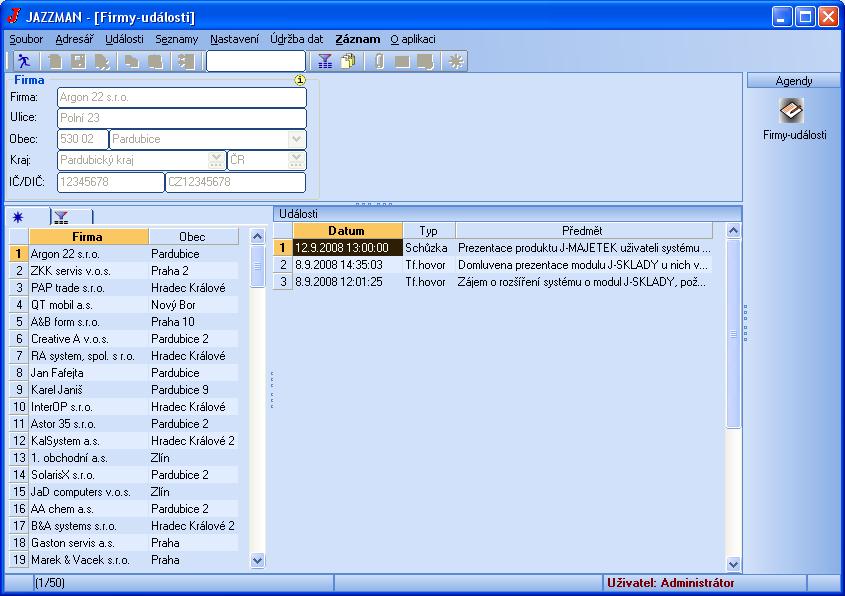Select the event dated 12.9.2008 13:00:00

(x=493, y=248)
